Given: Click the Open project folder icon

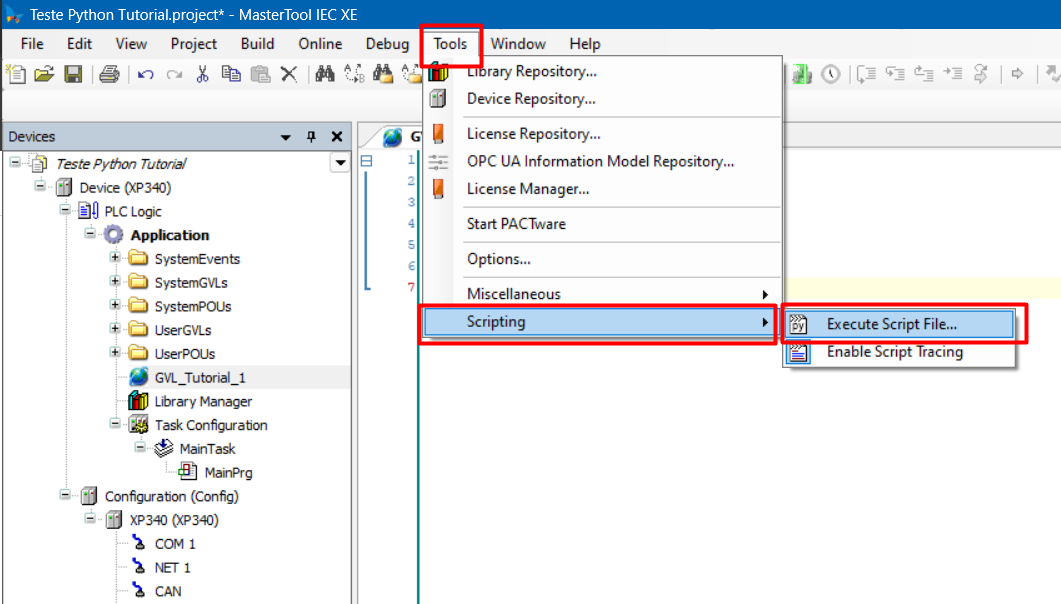Looking at the screenshot, I should pyautogui.click(x=44, y=74).
